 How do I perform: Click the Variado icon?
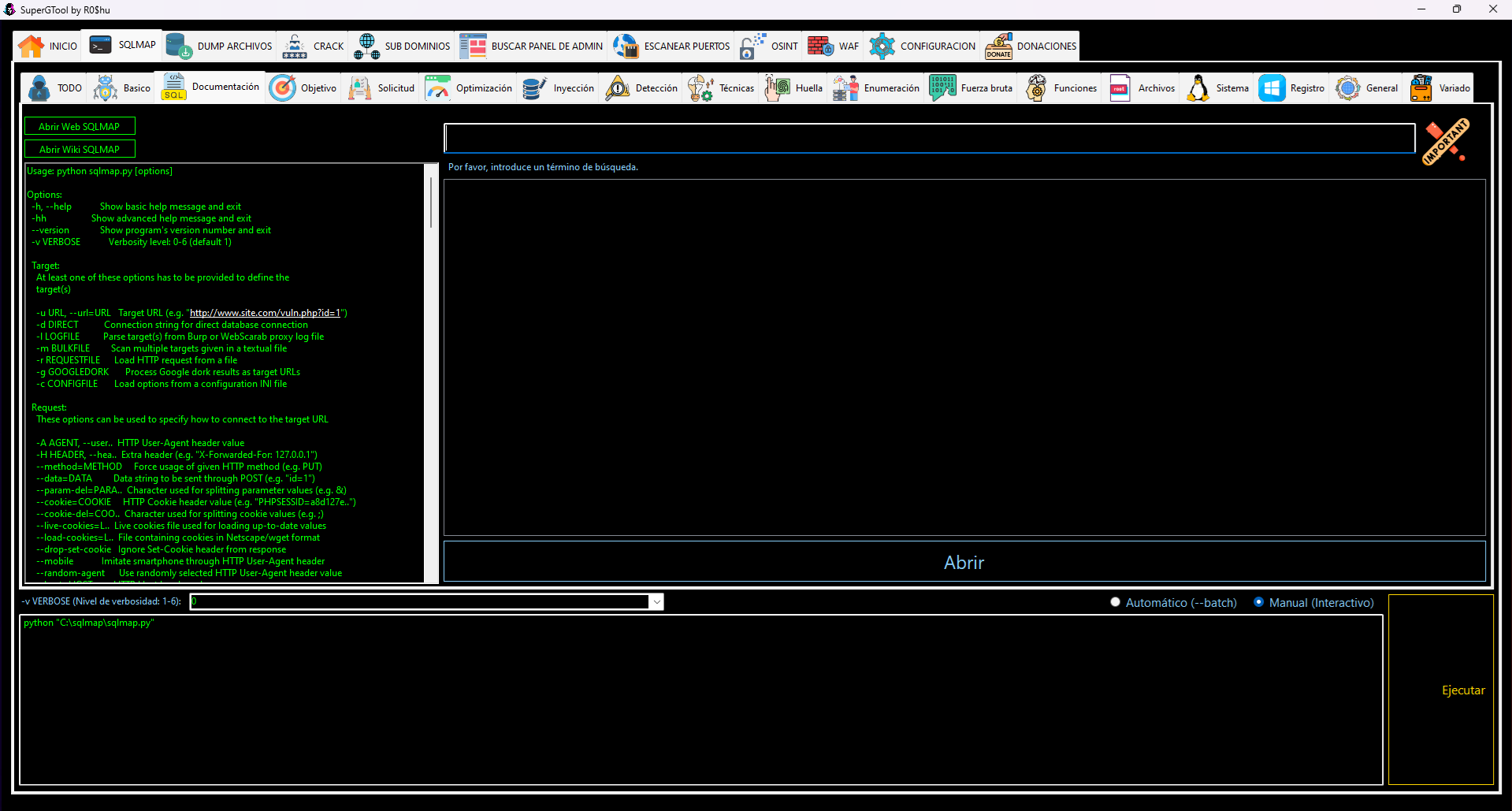[x=1421, y=88]
